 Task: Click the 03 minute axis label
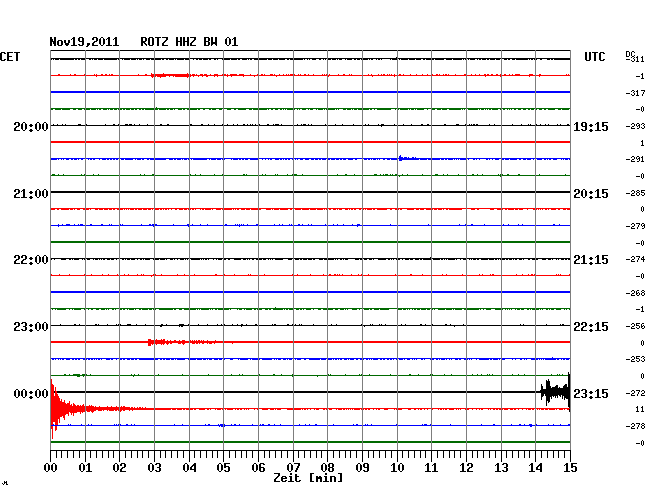pyautogui.click(x=154, y=468)
